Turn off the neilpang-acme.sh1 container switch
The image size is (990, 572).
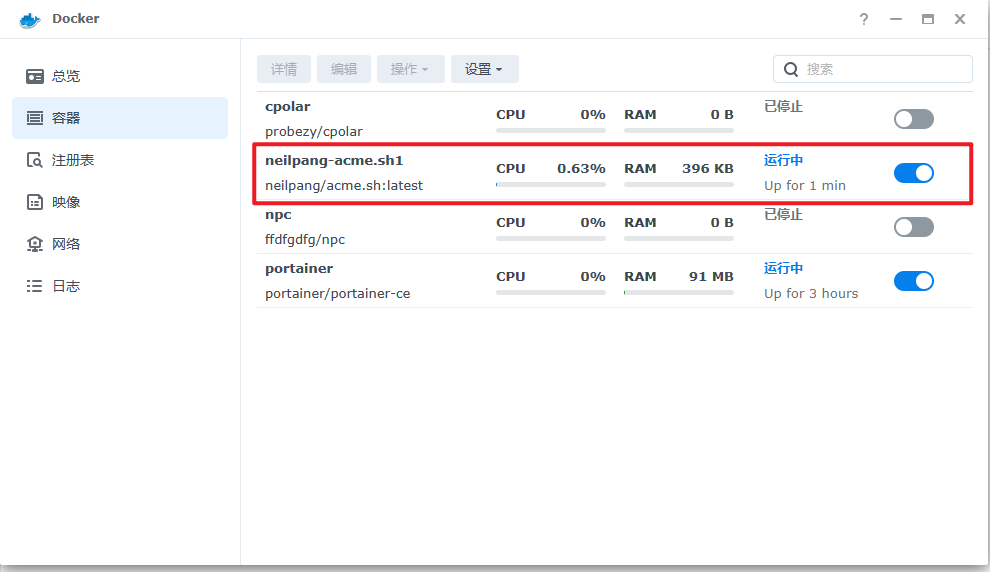pos(914,173)
